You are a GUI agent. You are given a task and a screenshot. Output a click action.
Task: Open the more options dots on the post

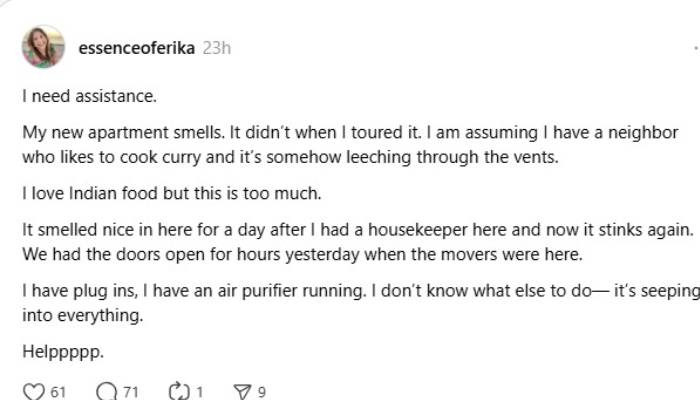tap(695, 45)
